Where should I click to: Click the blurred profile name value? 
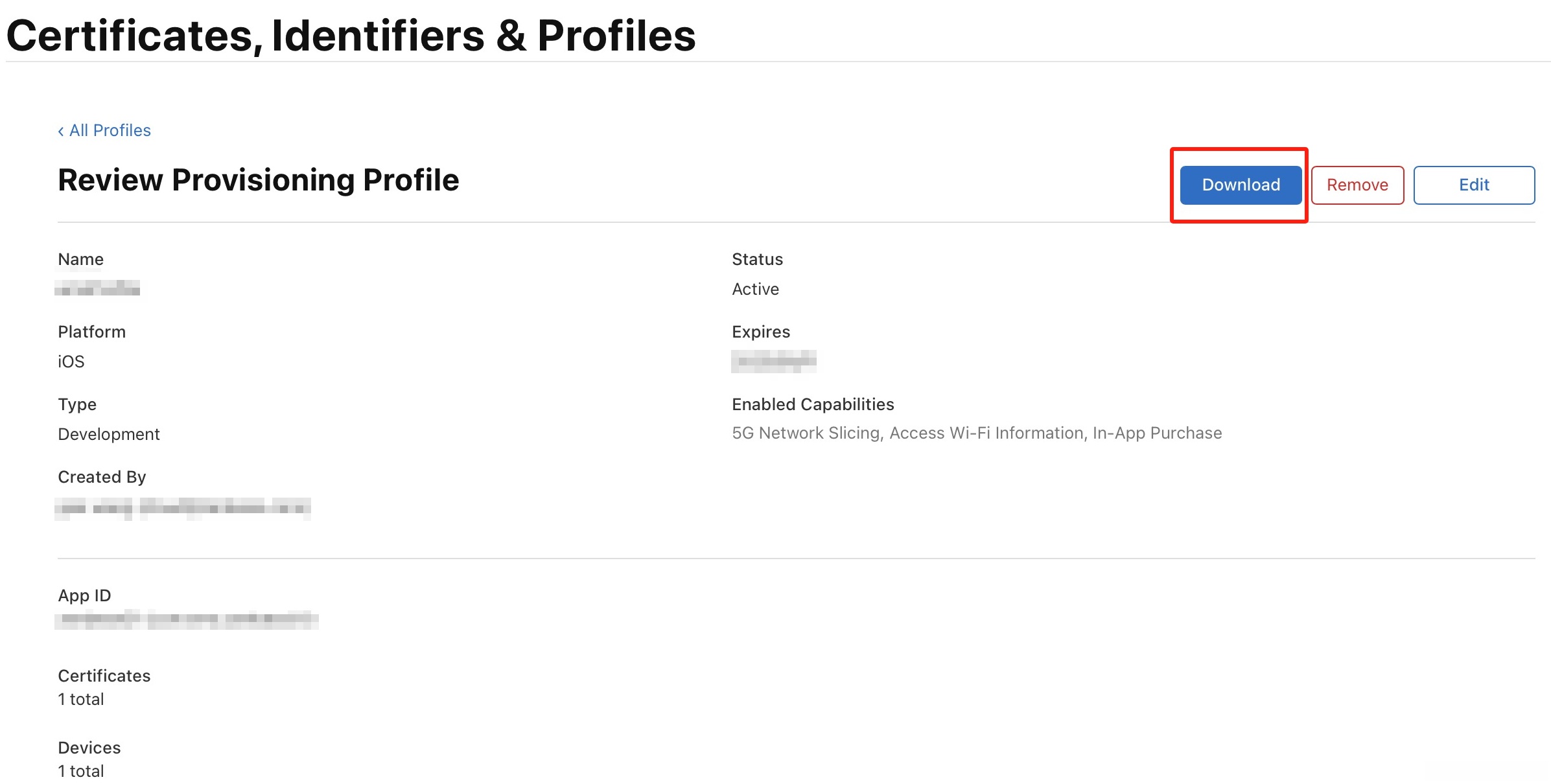[x=98, y=288]
